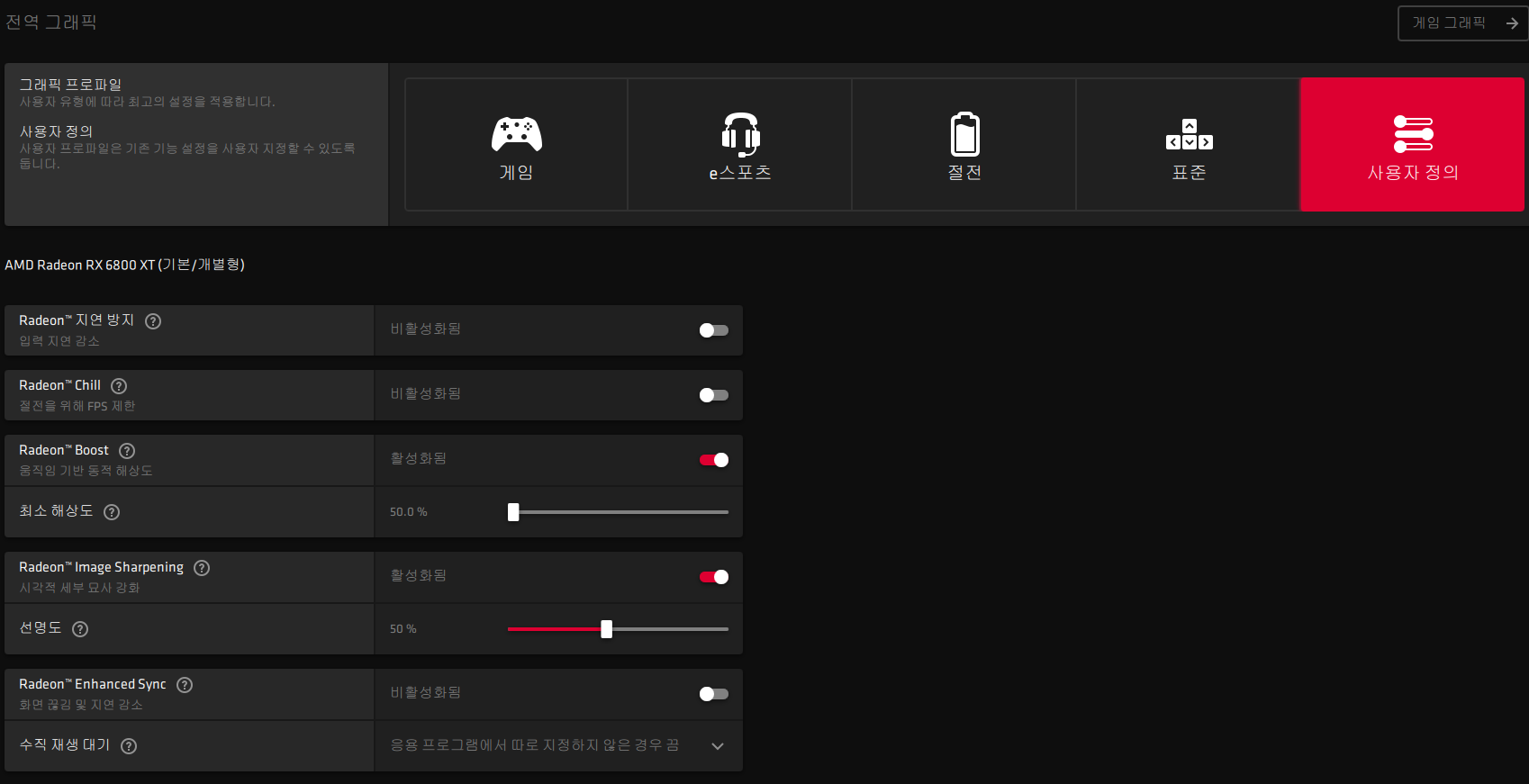Click 활성화됨 status text in Radeon Boost row

point(419,458)
